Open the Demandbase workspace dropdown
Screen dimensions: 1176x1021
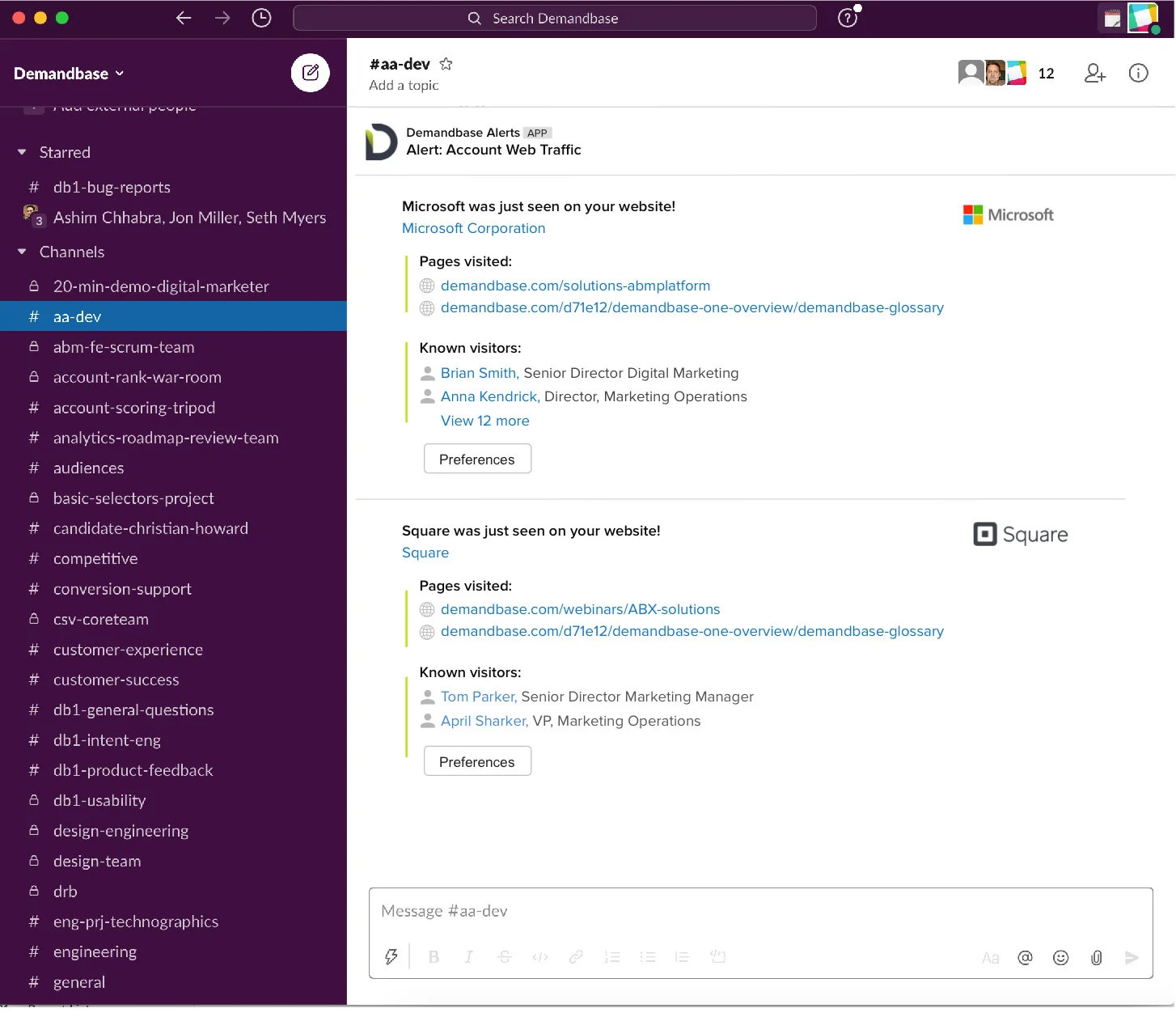[69, 74]
